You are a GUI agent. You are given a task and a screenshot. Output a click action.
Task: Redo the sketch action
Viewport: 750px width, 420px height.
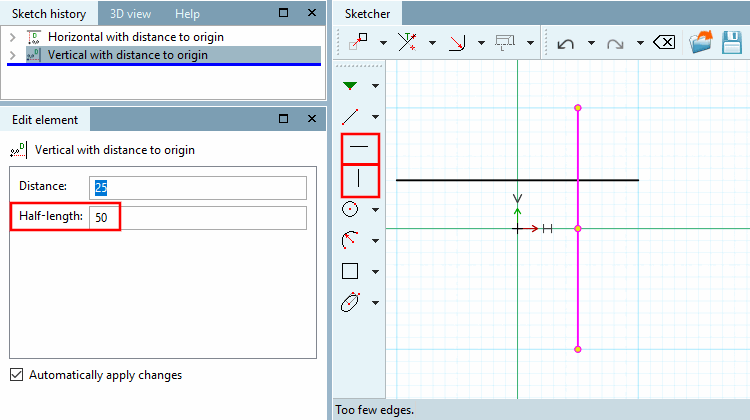pyautogui.click(x=615, y=44)
